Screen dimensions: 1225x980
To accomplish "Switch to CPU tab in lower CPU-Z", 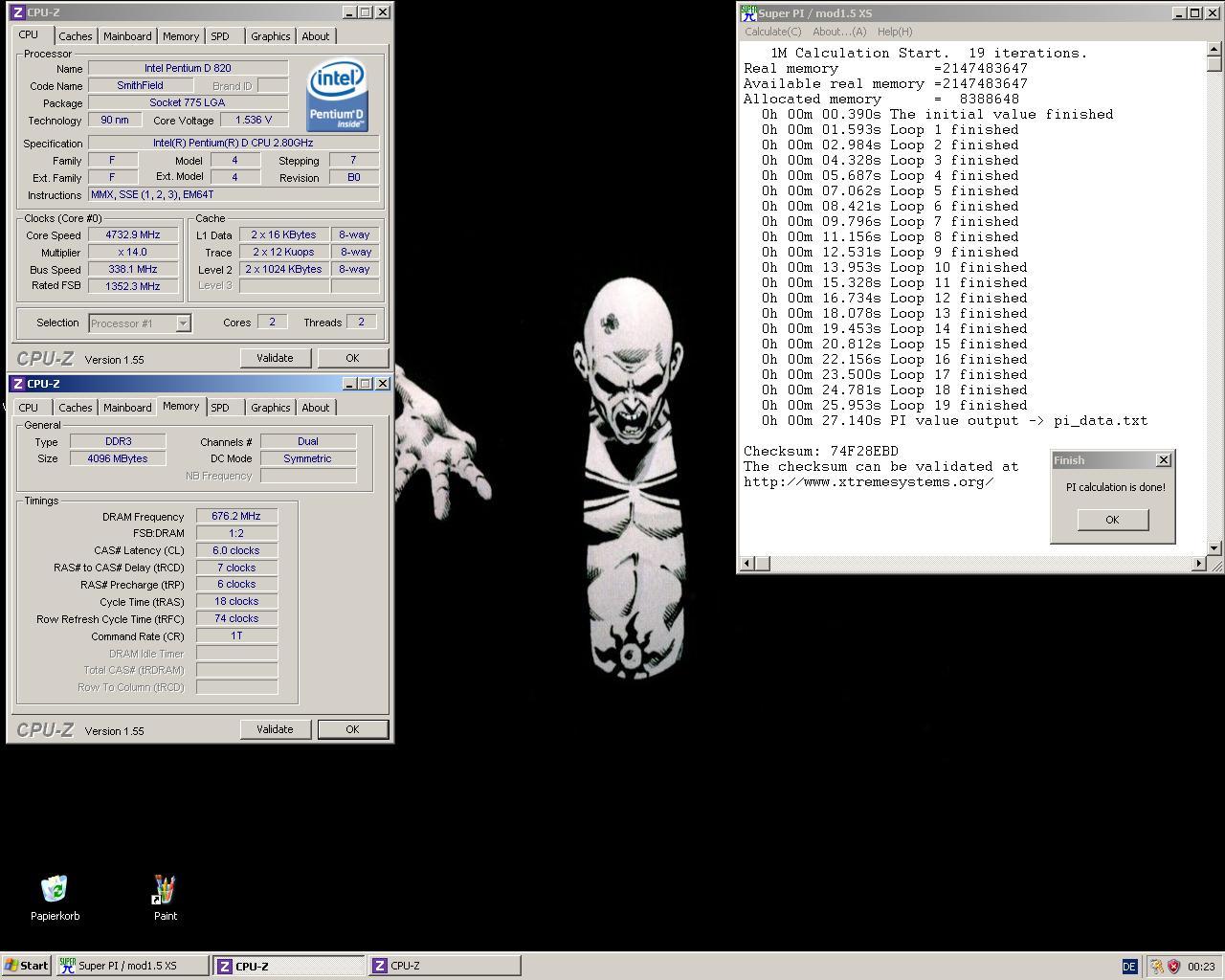I will pos(29,408).
